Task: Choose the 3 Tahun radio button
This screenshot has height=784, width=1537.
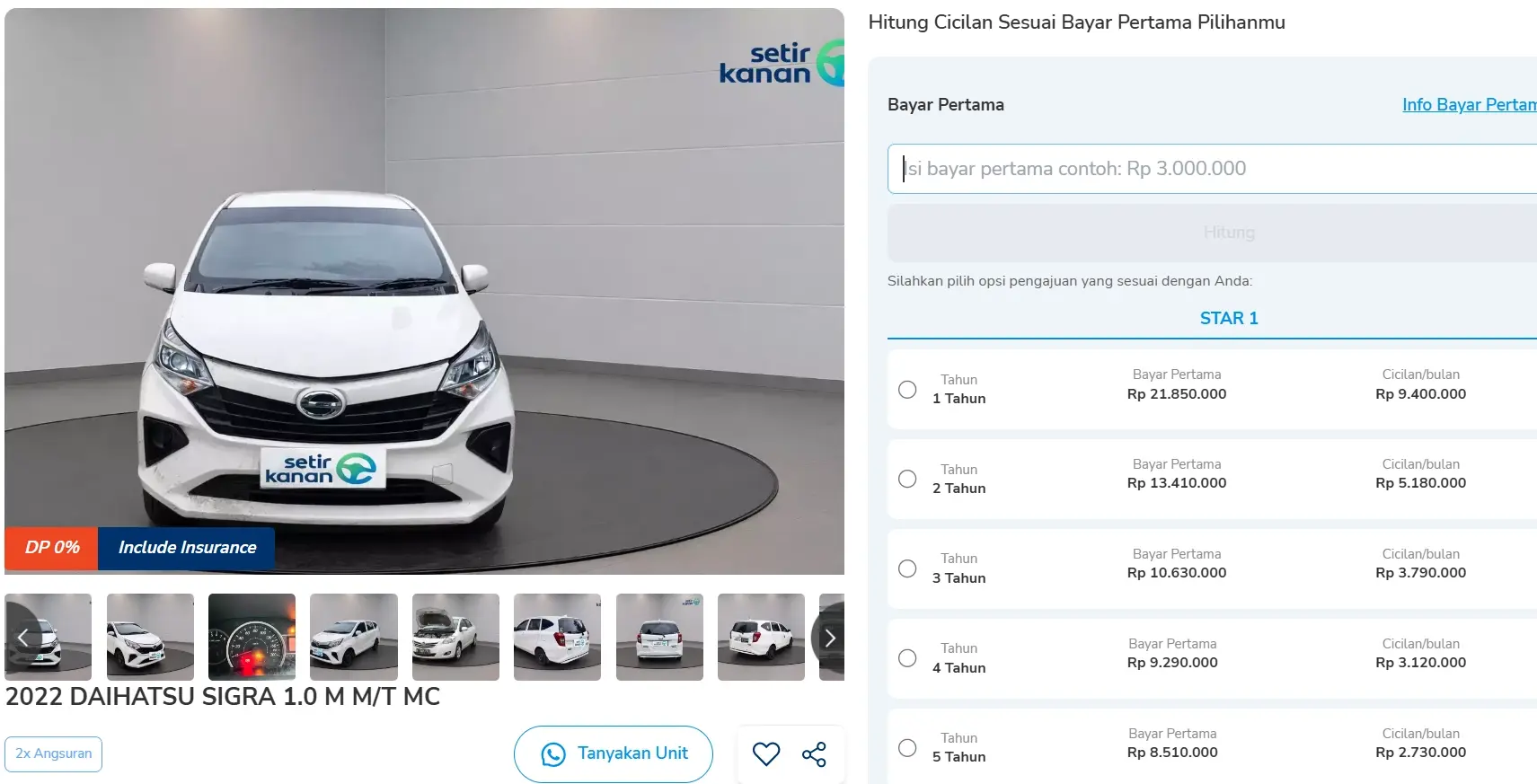Action: tap(907, 568)
